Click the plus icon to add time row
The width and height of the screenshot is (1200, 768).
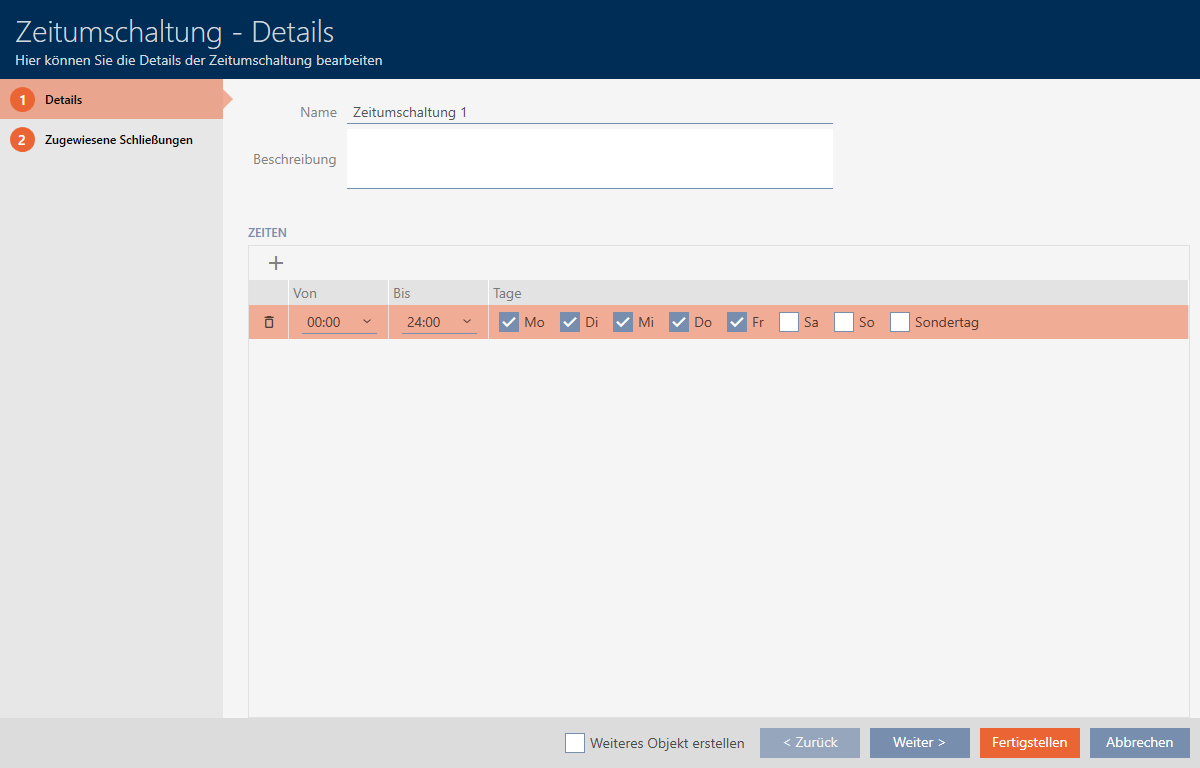(276, 263)
